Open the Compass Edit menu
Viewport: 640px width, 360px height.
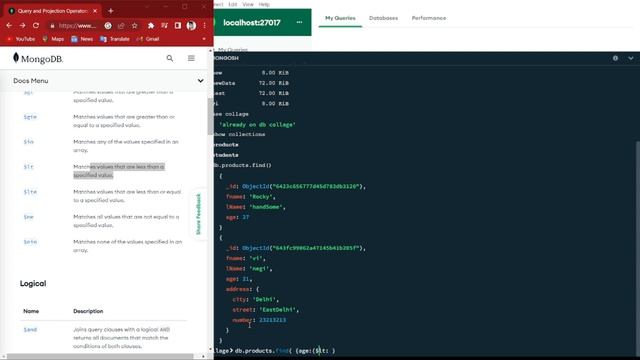233,4
